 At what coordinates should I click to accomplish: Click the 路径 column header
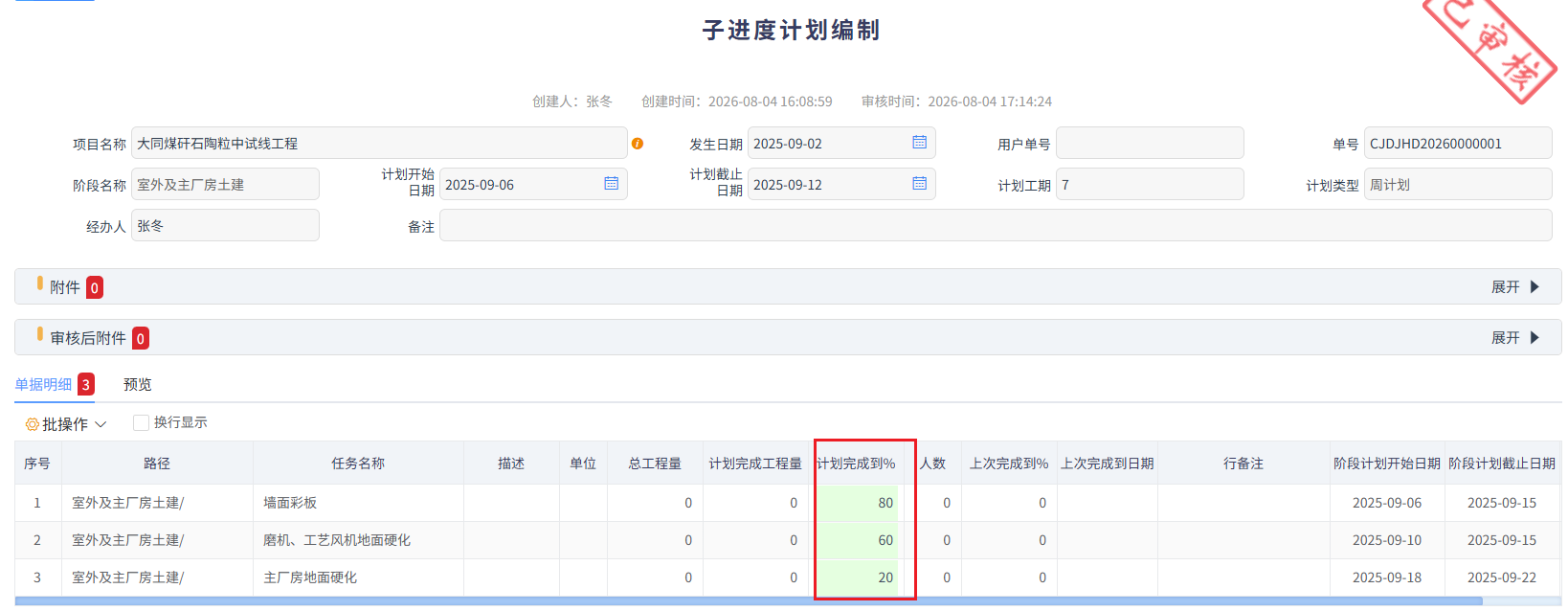157,464
